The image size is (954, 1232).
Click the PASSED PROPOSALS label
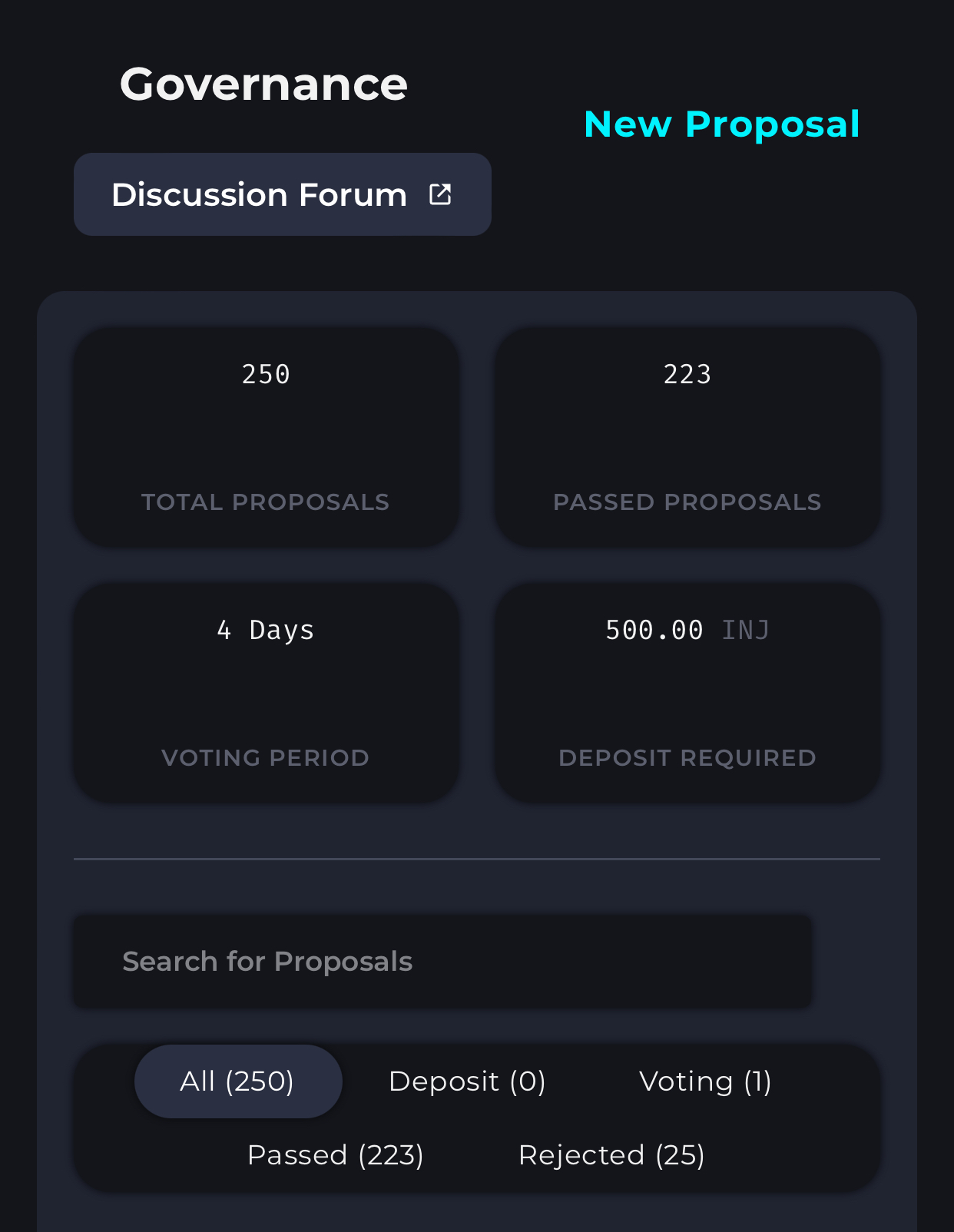[x=687, y=502]
